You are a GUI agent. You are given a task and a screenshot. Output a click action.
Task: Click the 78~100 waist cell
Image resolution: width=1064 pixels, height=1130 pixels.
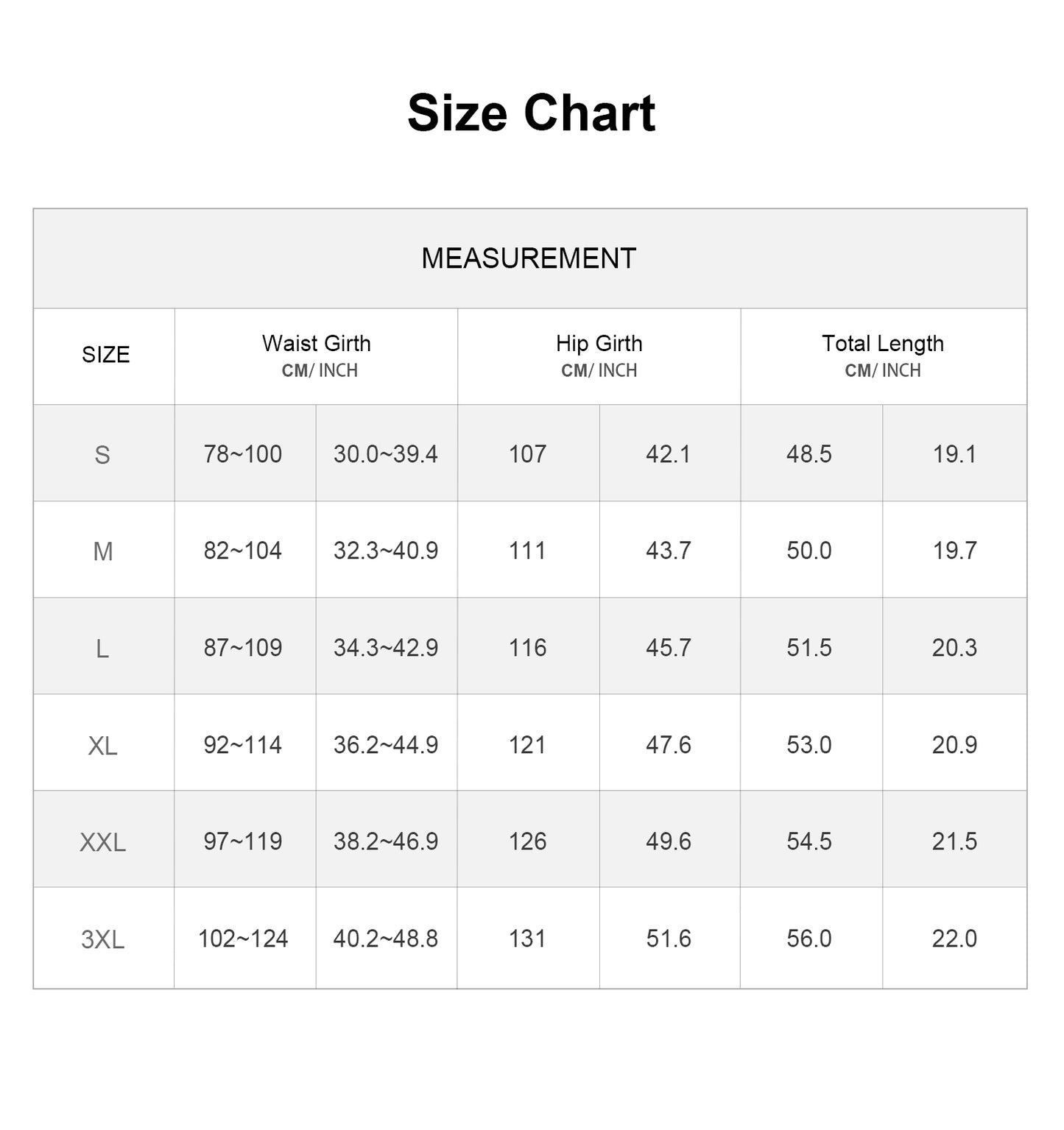pos(243,454)
